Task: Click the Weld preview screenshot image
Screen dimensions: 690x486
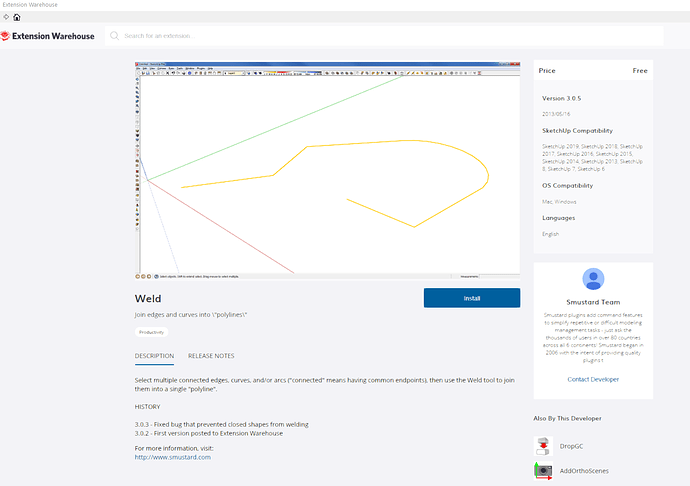Action: [x=327, y=170]
